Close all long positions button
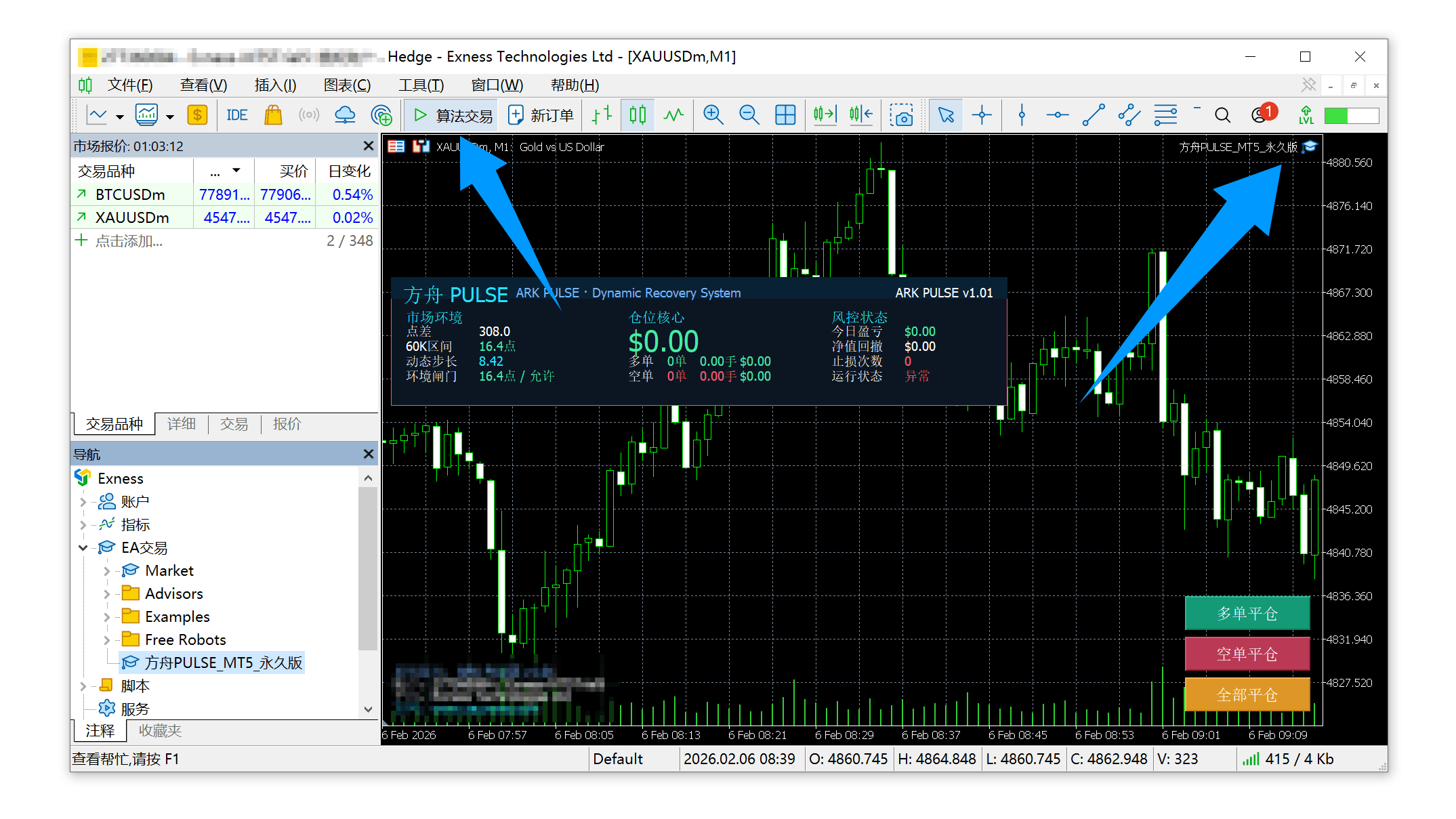Viewport: 1456px width, 819px height. (x=1247, y=613)
